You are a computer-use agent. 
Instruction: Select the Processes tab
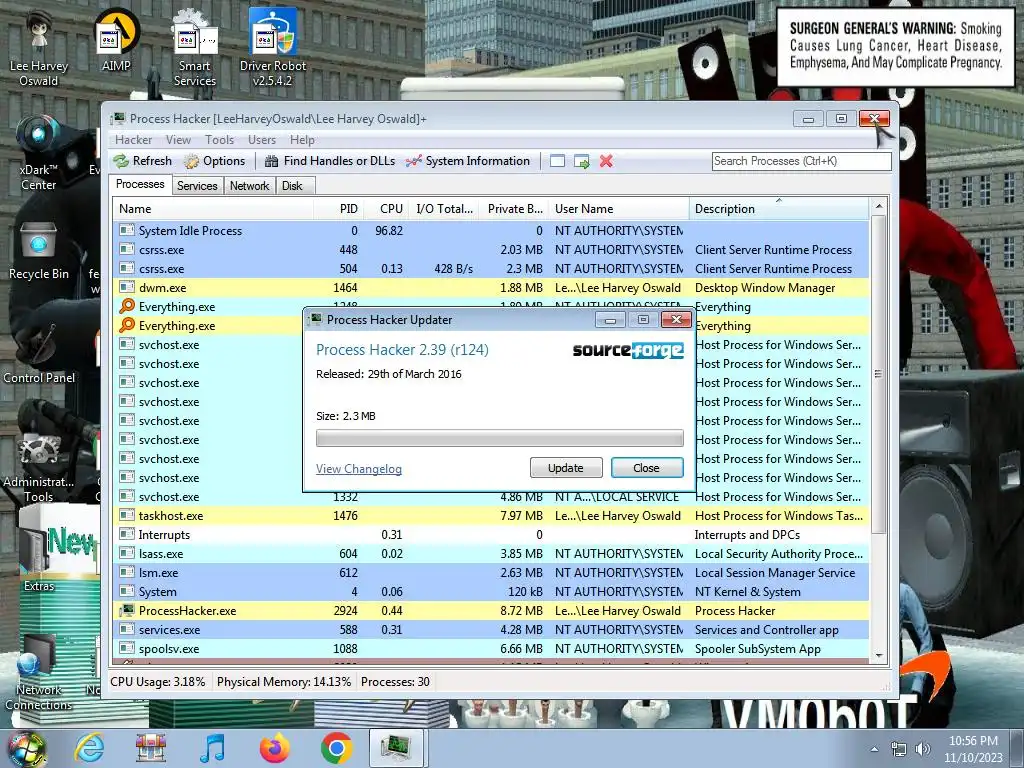click(x=140, y=184)
